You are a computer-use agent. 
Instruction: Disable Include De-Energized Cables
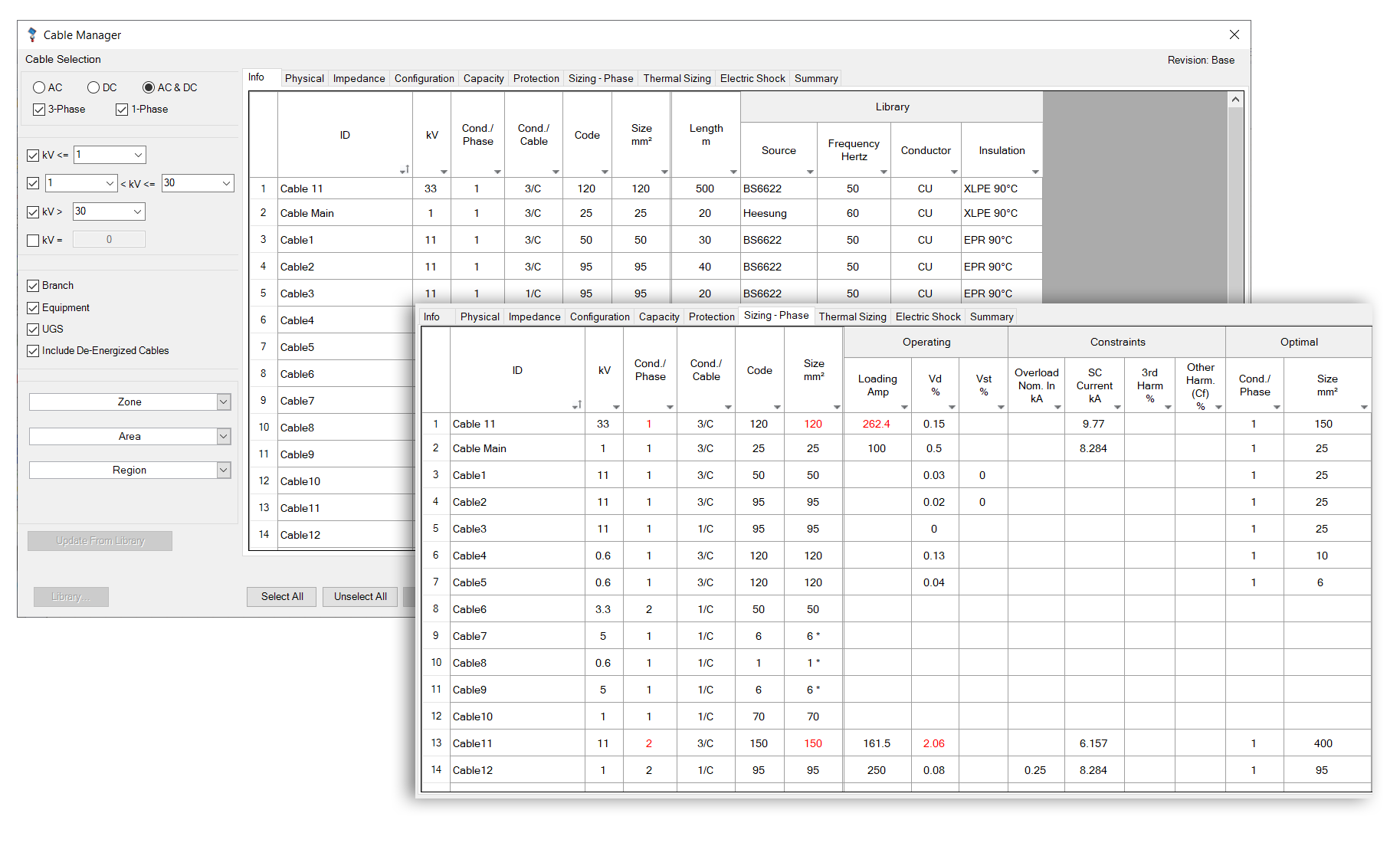click(x=33, y=350)
